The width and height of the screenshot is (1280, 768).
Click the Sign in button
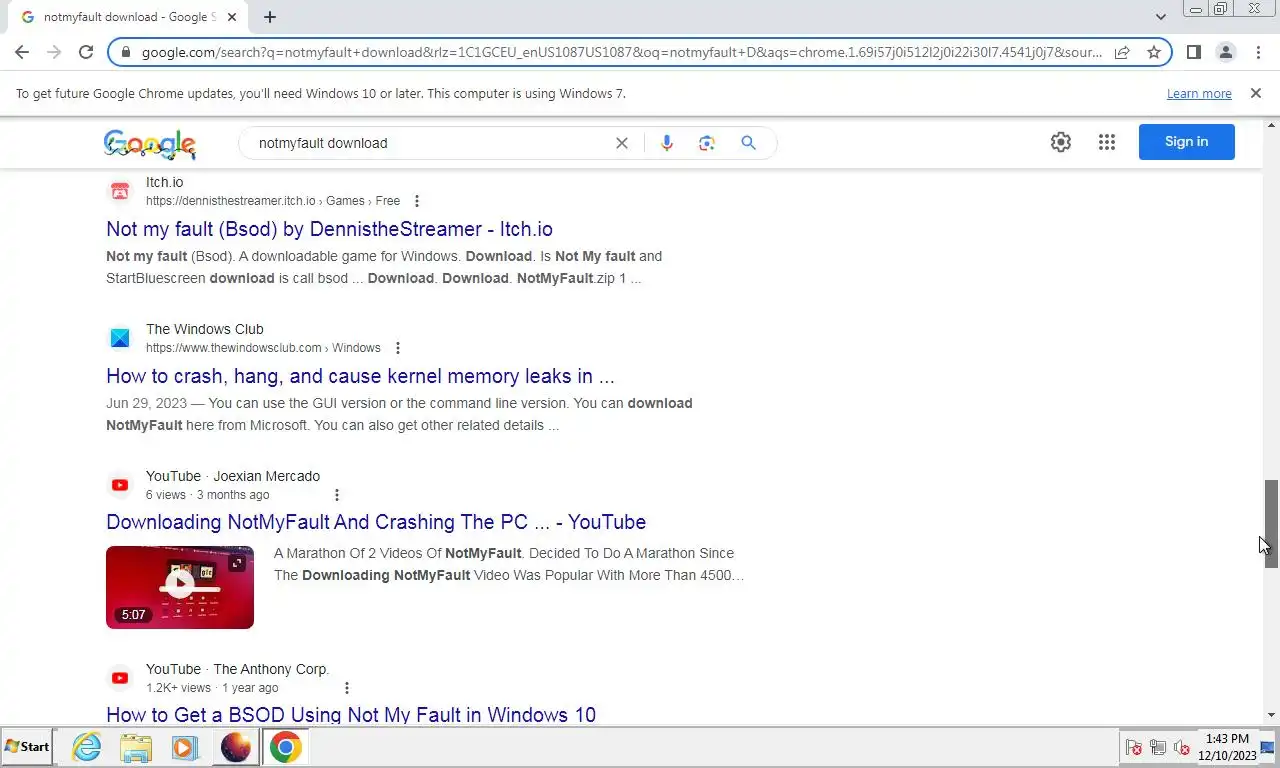1186,142
